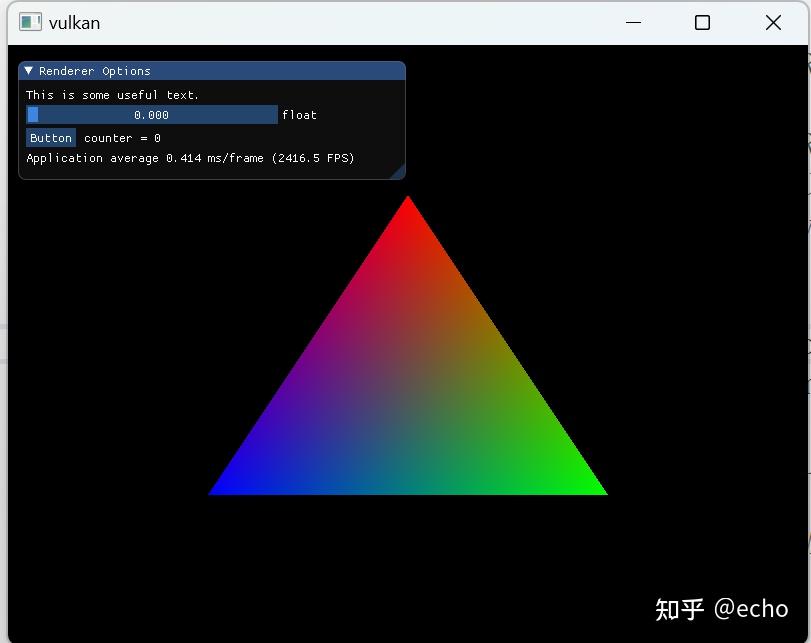Click the 知乎 @echo watermark

click(723, 607)
